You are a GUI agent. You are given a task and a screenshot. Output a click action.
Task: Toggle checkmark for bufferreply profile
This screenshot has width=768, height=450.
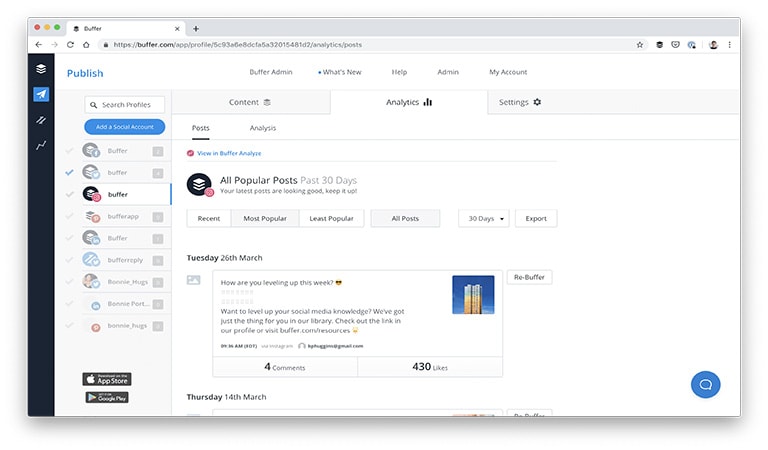70,260
